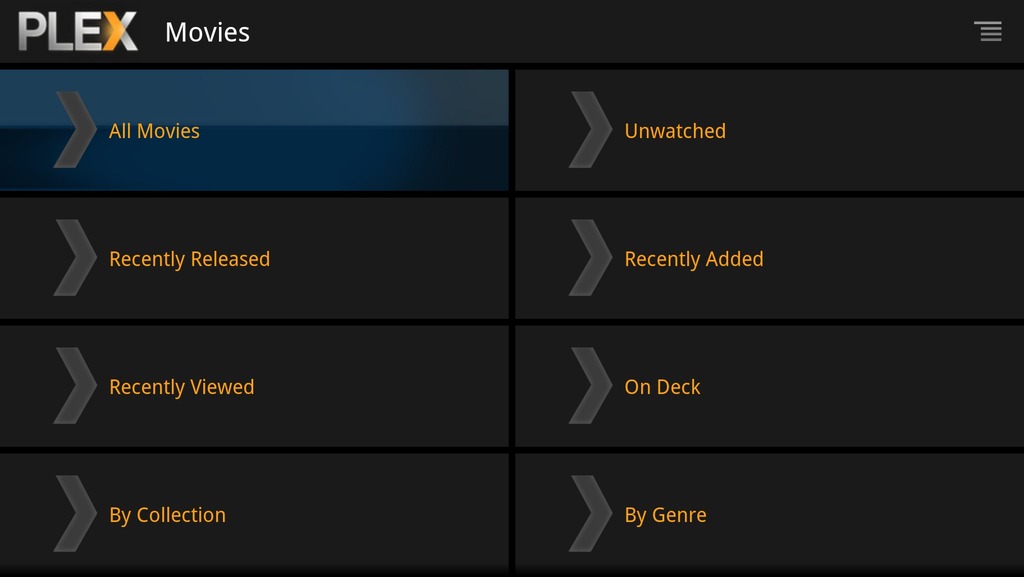Browse movies By Genre
1024x577 pixels.
(x=665, y=515)
